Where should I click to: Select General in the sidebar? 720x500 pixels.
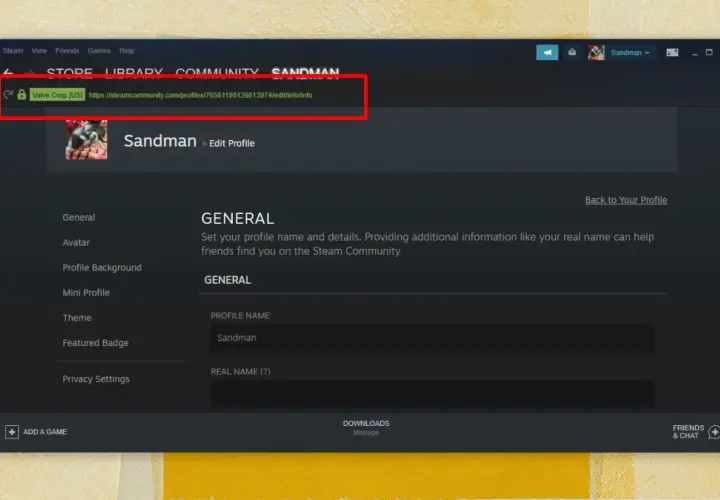[x=79, y=217]
